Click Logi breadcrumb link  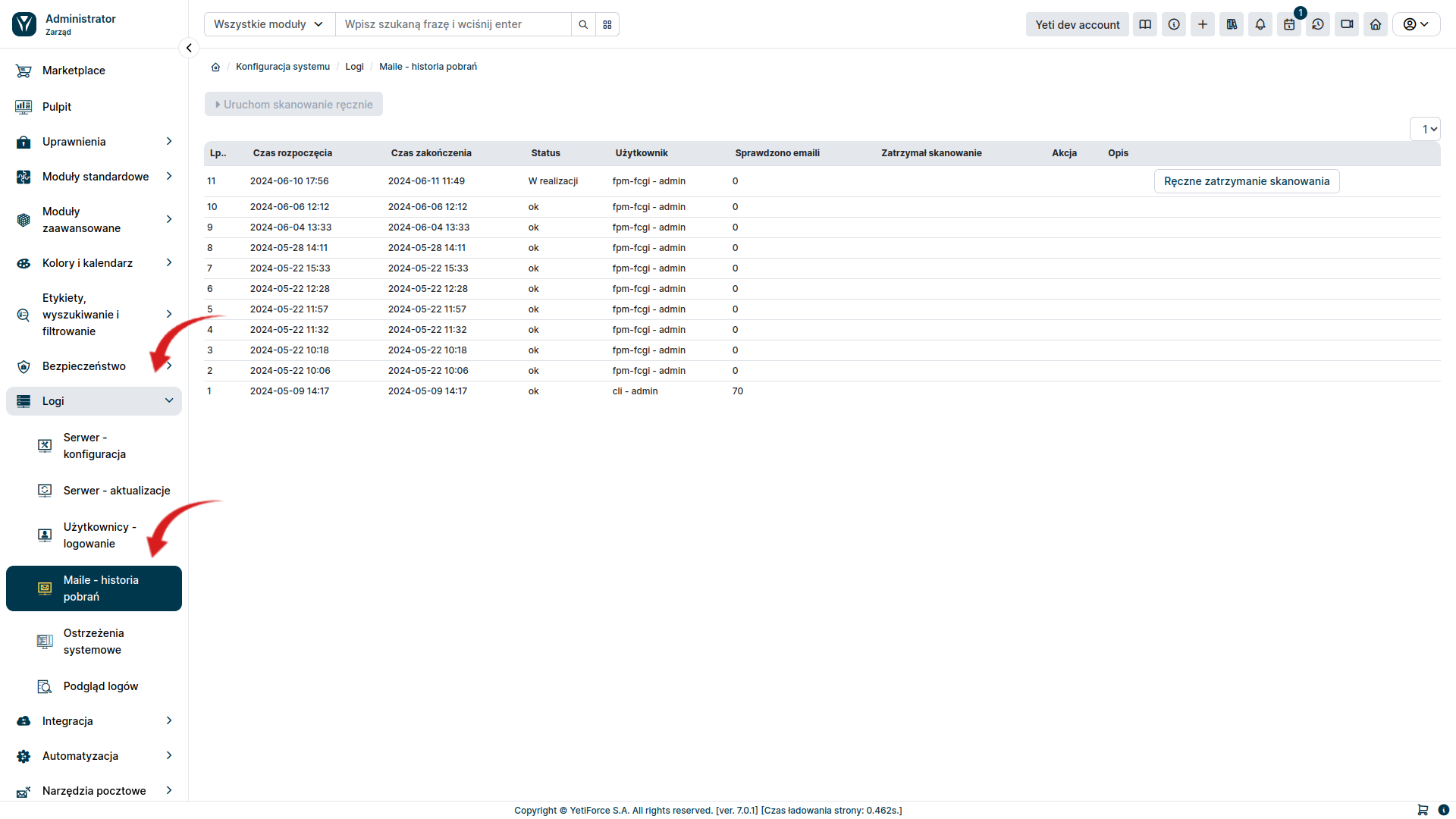pyautogui.click(x=355, y=67)
